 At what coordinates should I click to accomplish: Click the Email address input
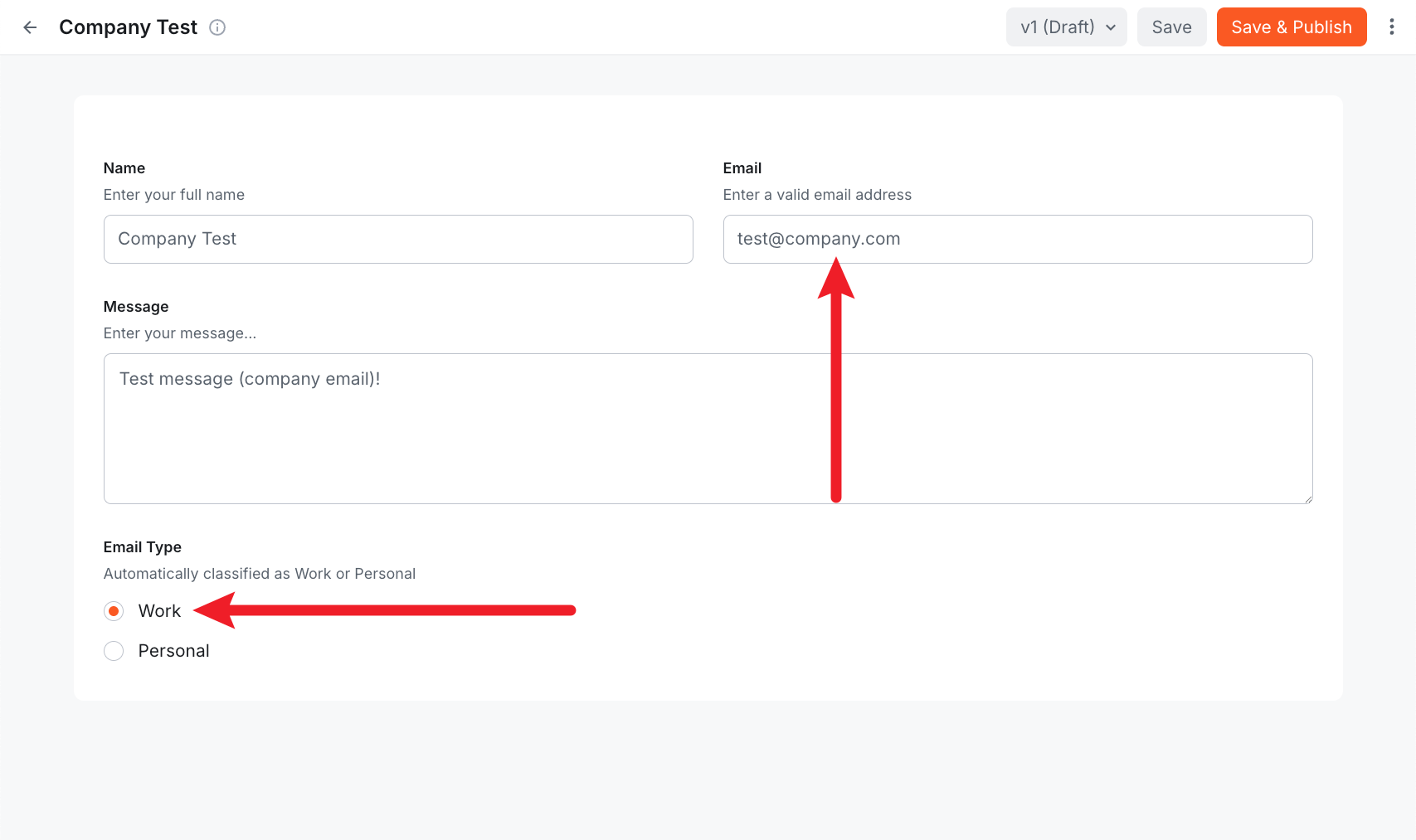tap(1018, 239)
